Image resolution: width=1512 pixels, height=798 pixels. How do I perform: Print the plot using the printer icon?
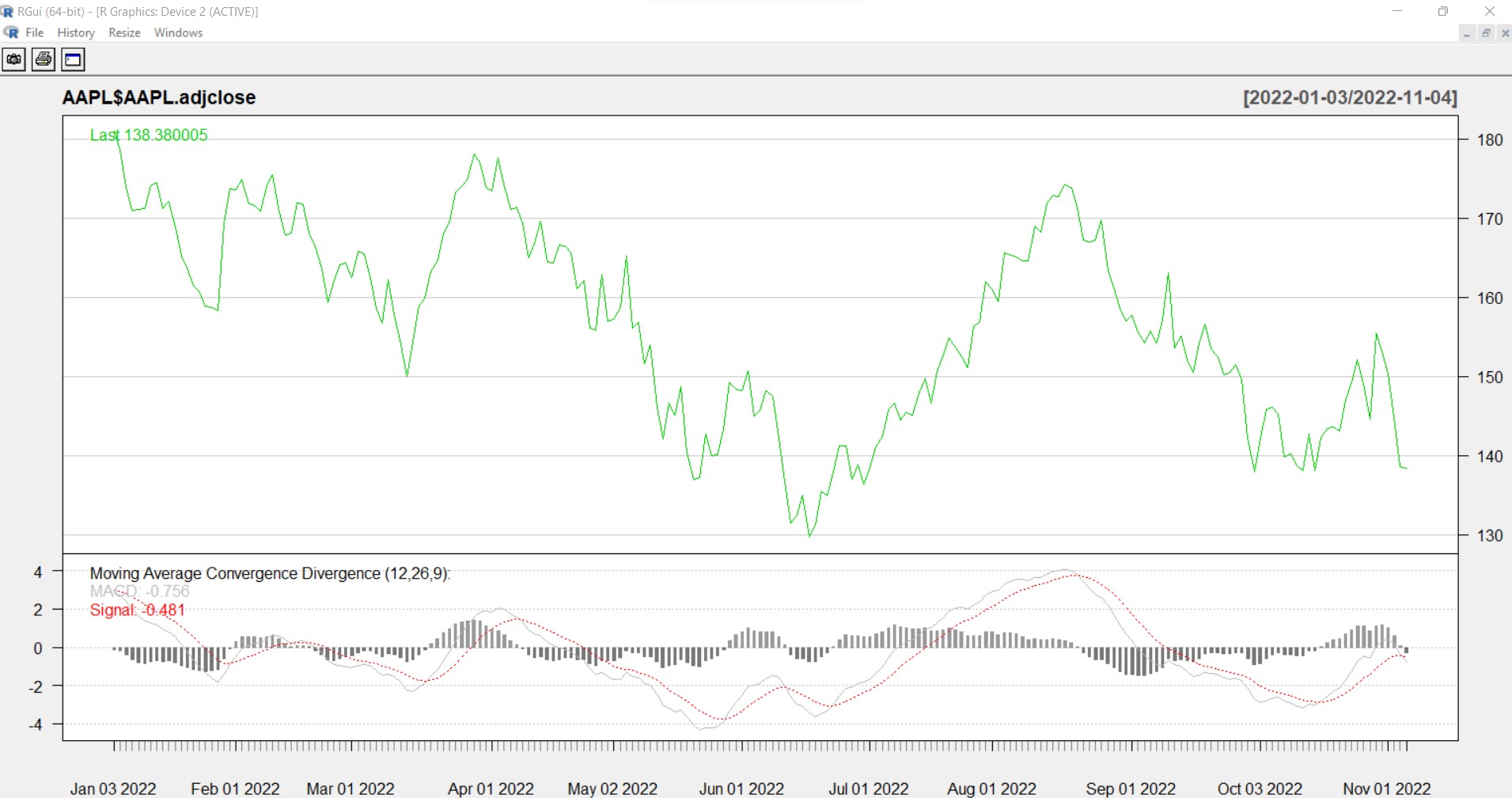point(44,59)
